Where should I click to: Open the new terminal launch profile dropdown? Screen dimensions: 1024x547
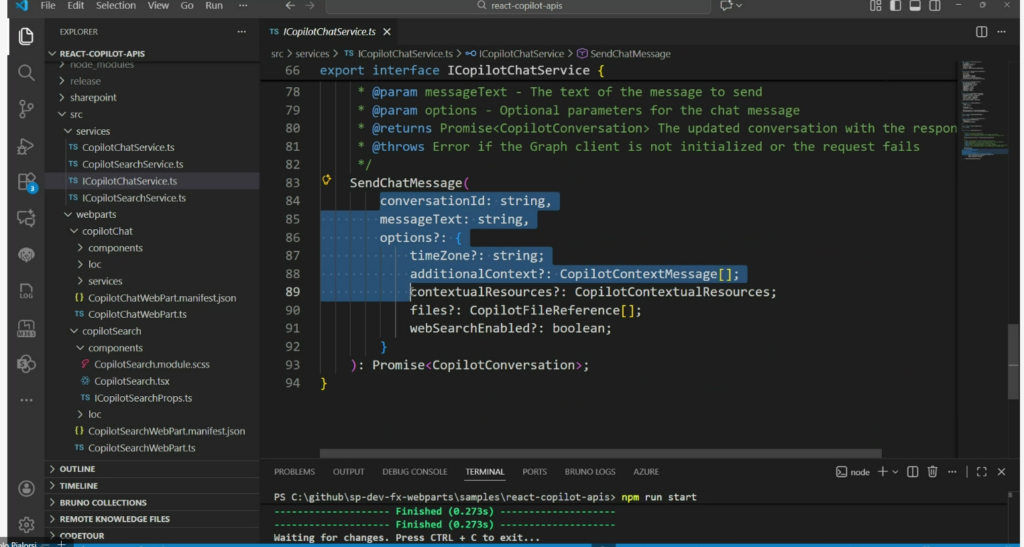(895, 472)
